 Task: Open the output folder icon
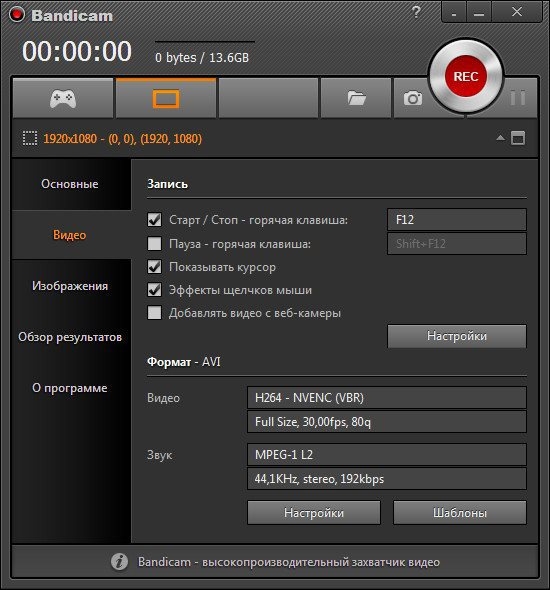(x=356, y=99)
